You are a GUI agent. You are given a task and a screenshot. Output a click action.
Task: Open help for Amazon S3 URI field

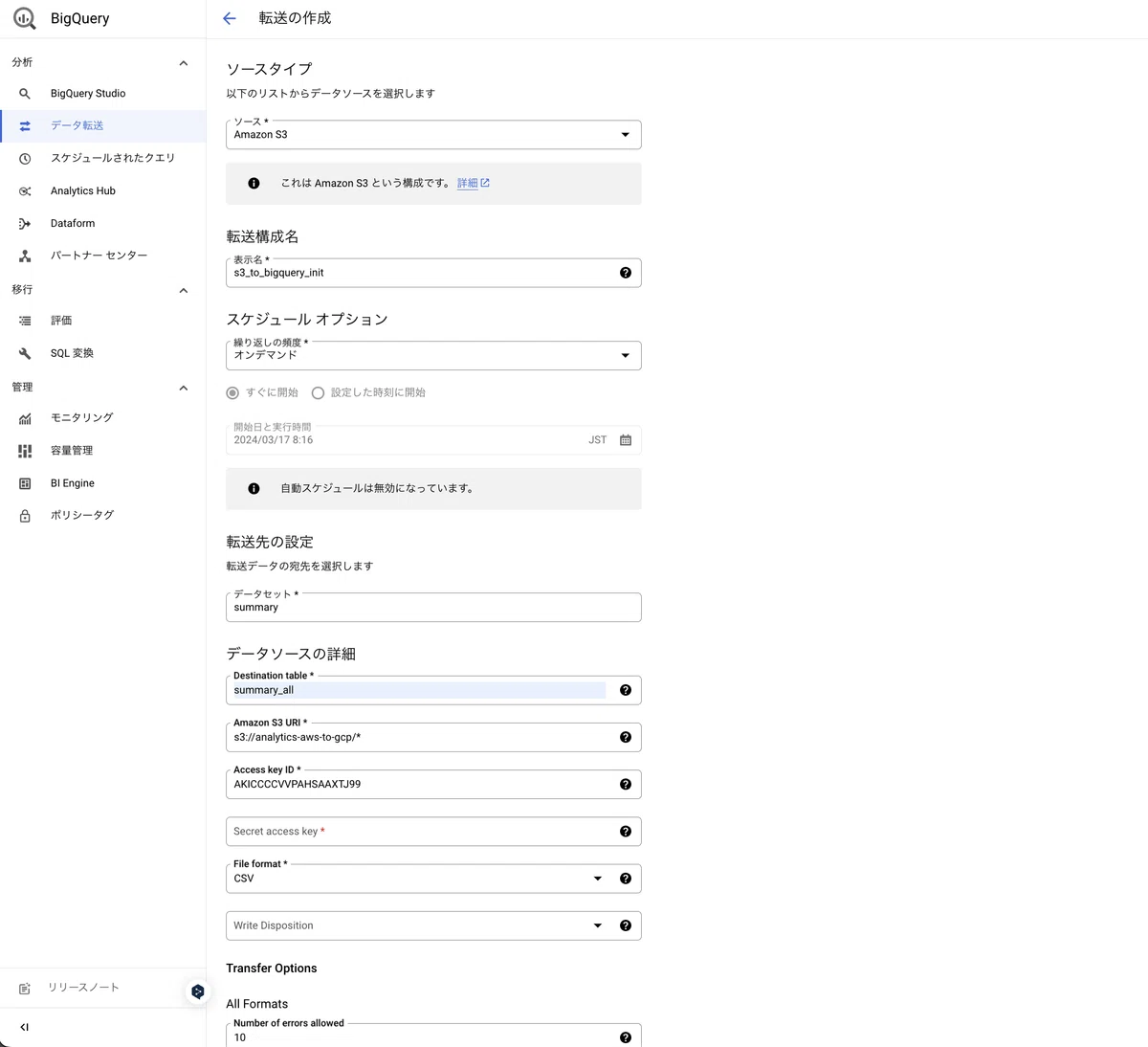[x=626, y=737]
